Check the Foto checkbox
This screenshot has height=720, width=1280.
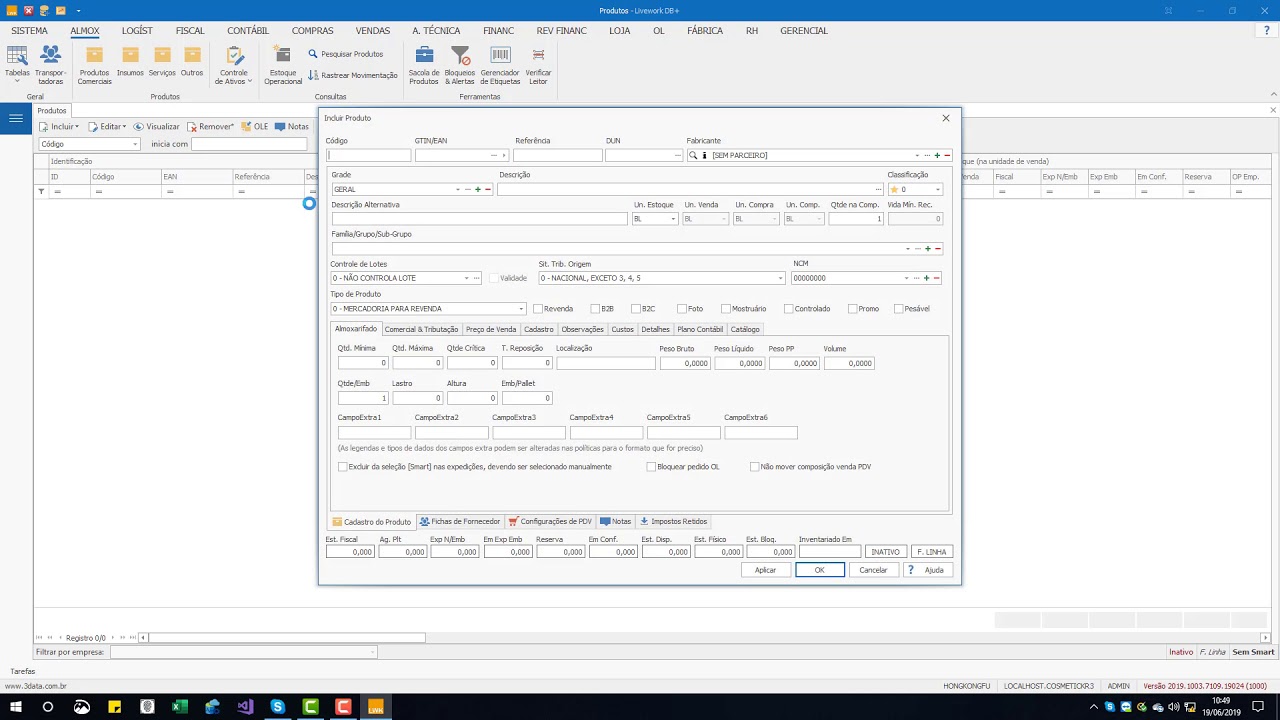pos(682,309)
